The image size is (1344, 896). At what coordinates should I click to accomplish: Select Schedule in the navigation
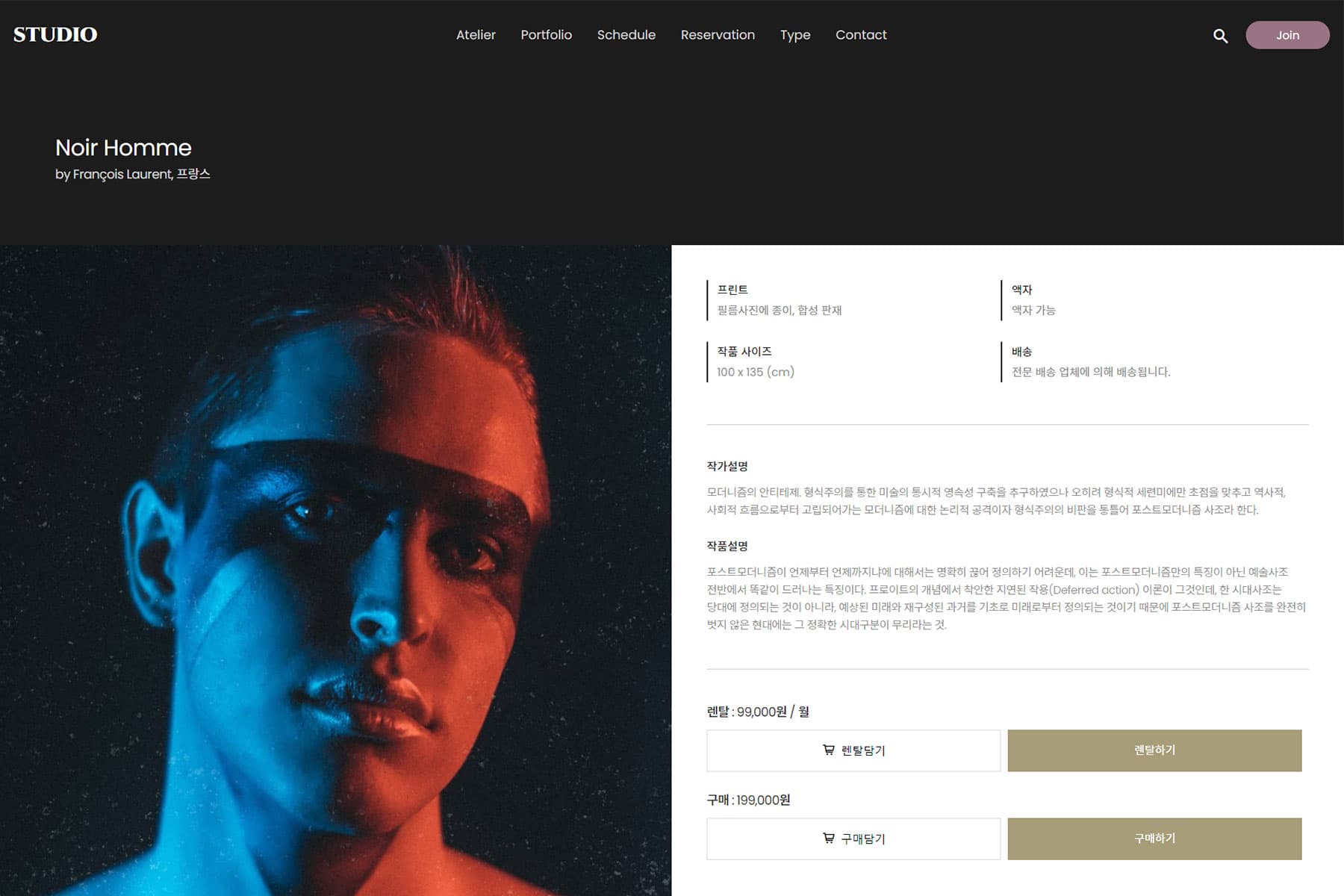point(626,35)
